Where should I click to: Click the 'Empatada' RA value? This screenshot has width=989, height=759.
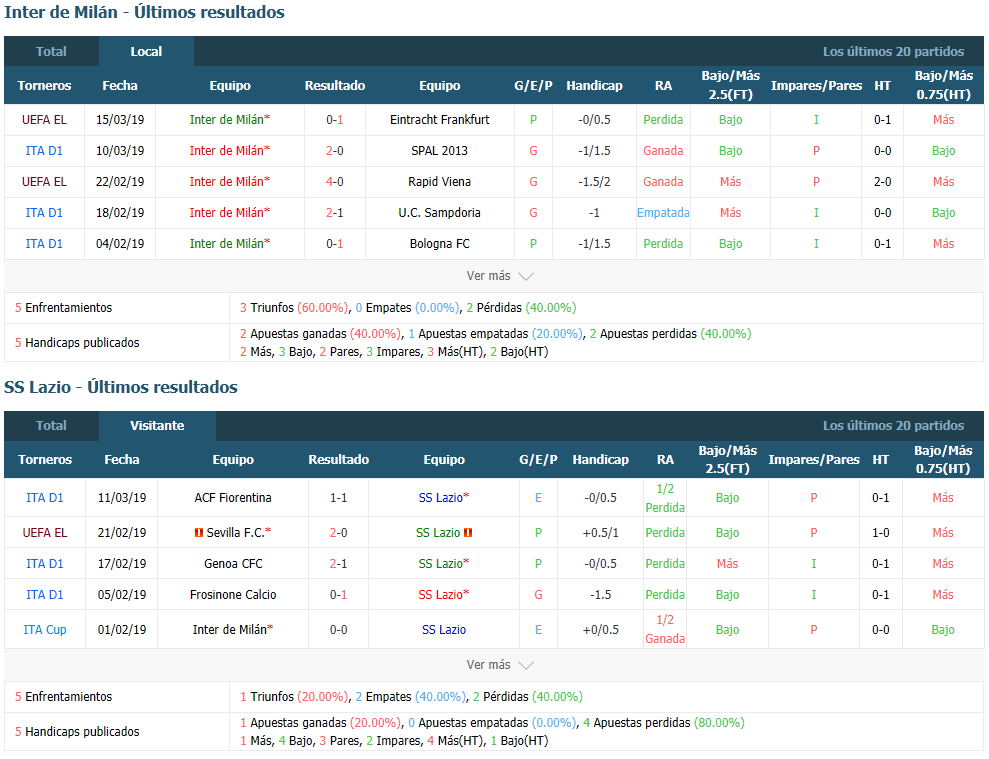(x=663, y=213)
